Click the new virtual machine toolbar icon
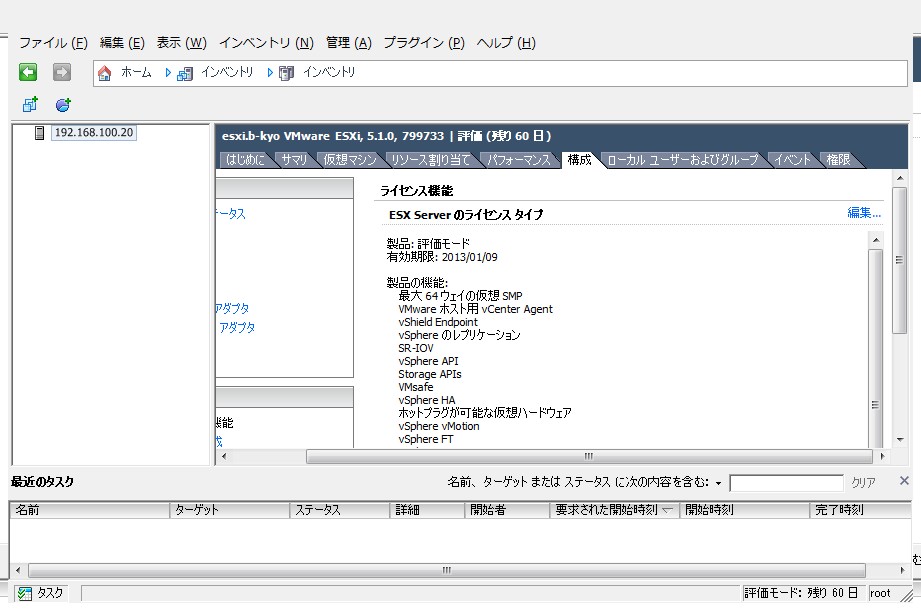Image resolution: width=921 pixels, height=611 pixels. [x=30, y=105]
